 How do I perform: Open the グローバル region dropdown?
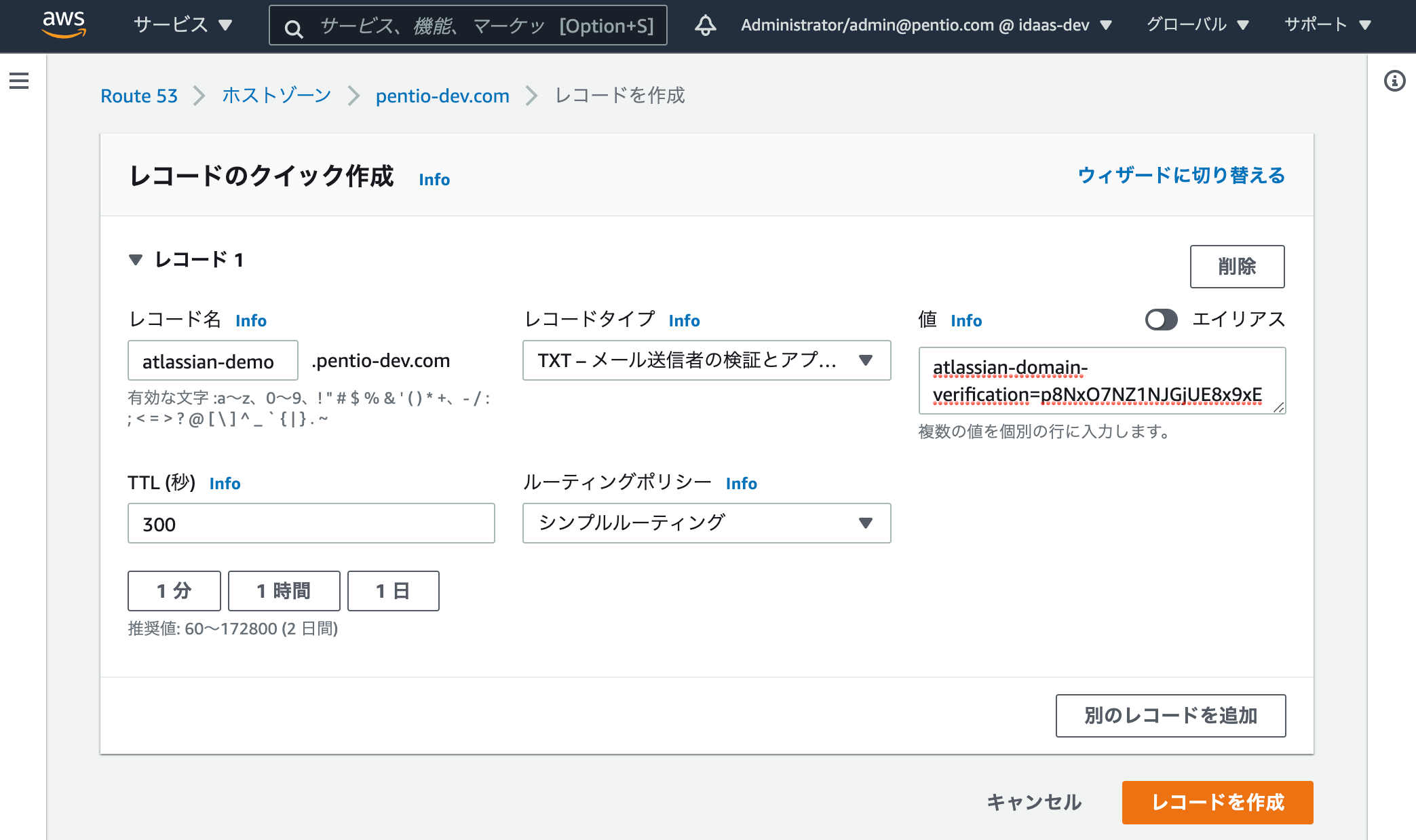(x=1198, y=25)
